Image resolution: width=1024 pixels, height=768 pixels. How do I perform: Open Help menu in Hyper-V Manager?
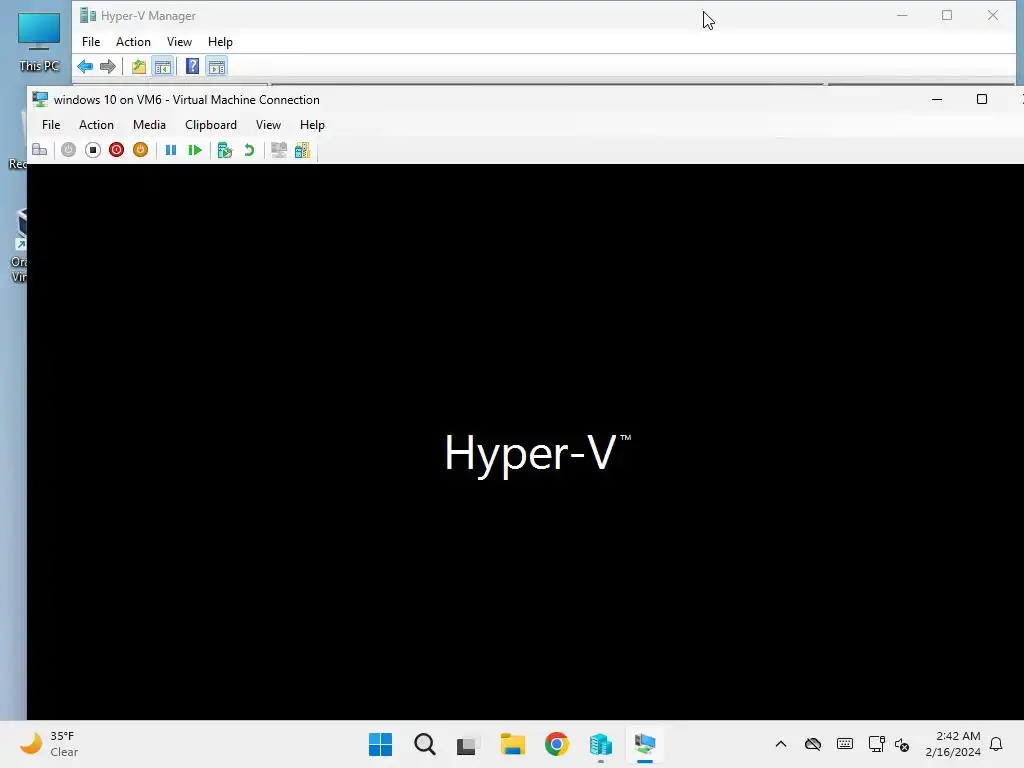coord(220,42)
